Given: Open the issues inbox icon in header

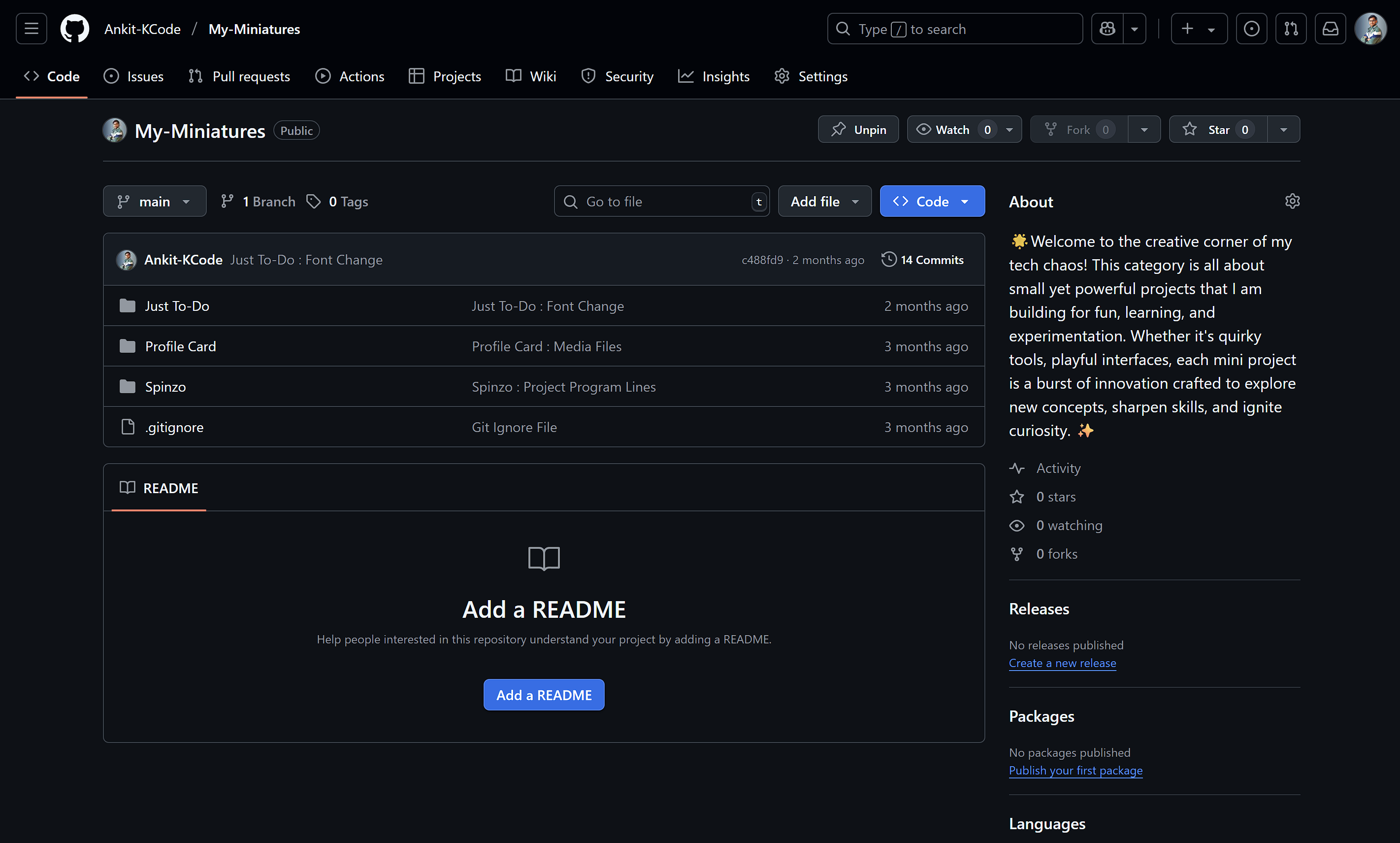Looking at the screenshot, I should click(1251, 29).
